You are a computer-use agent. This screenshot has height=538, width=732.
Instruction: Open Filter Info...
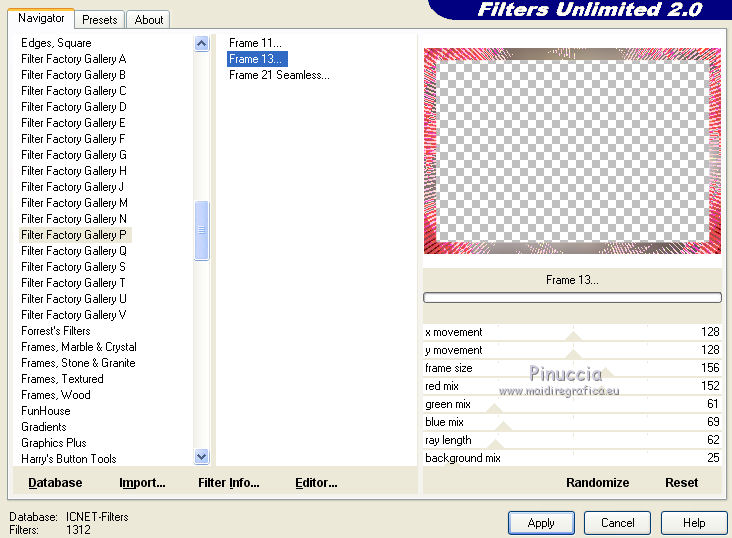(x=228, y=482)
